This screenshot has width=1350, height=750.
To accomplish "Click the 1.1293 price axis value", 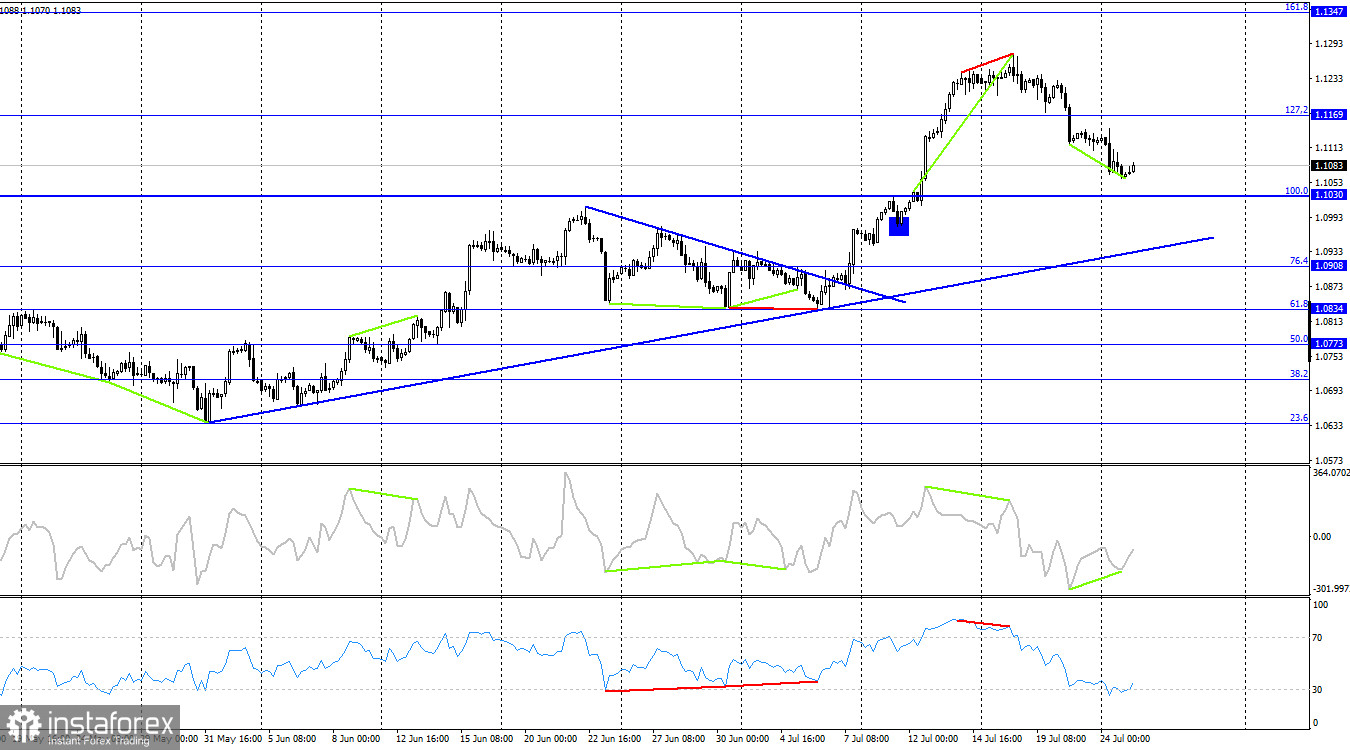I will pos(1331,44).
